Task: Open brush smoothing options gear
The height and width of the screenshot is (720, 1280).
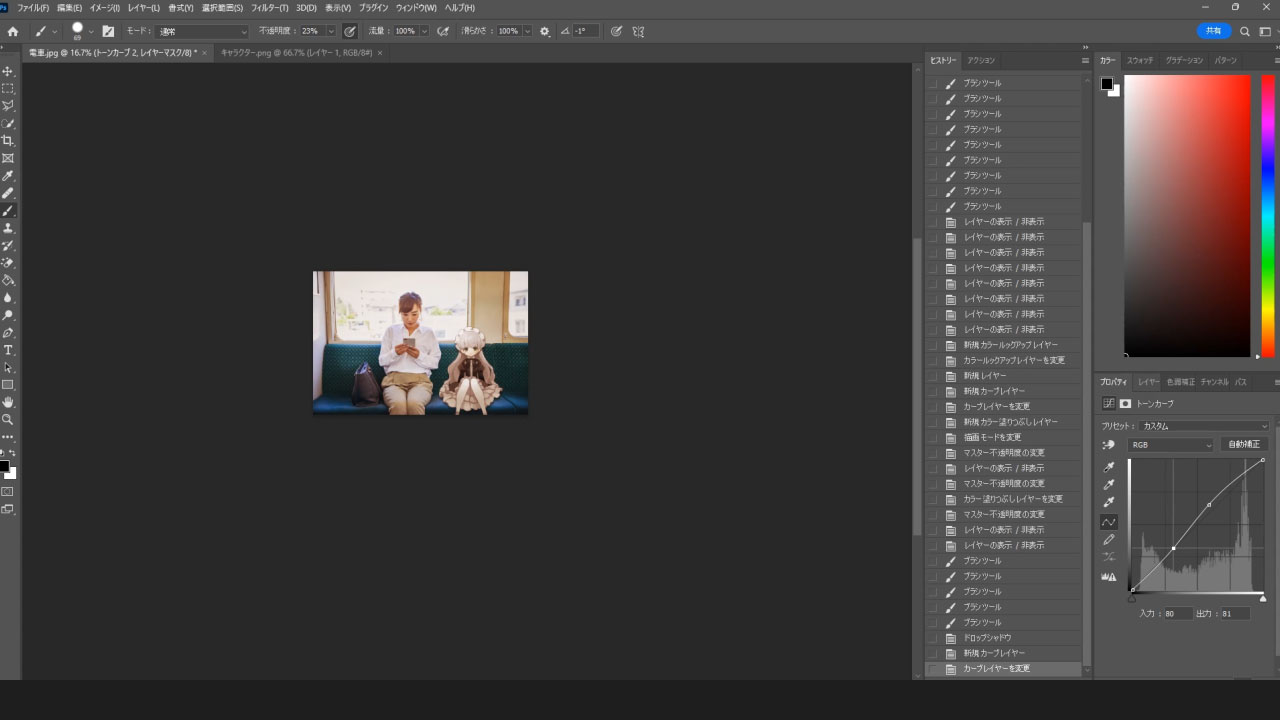Action: (545, 31)
